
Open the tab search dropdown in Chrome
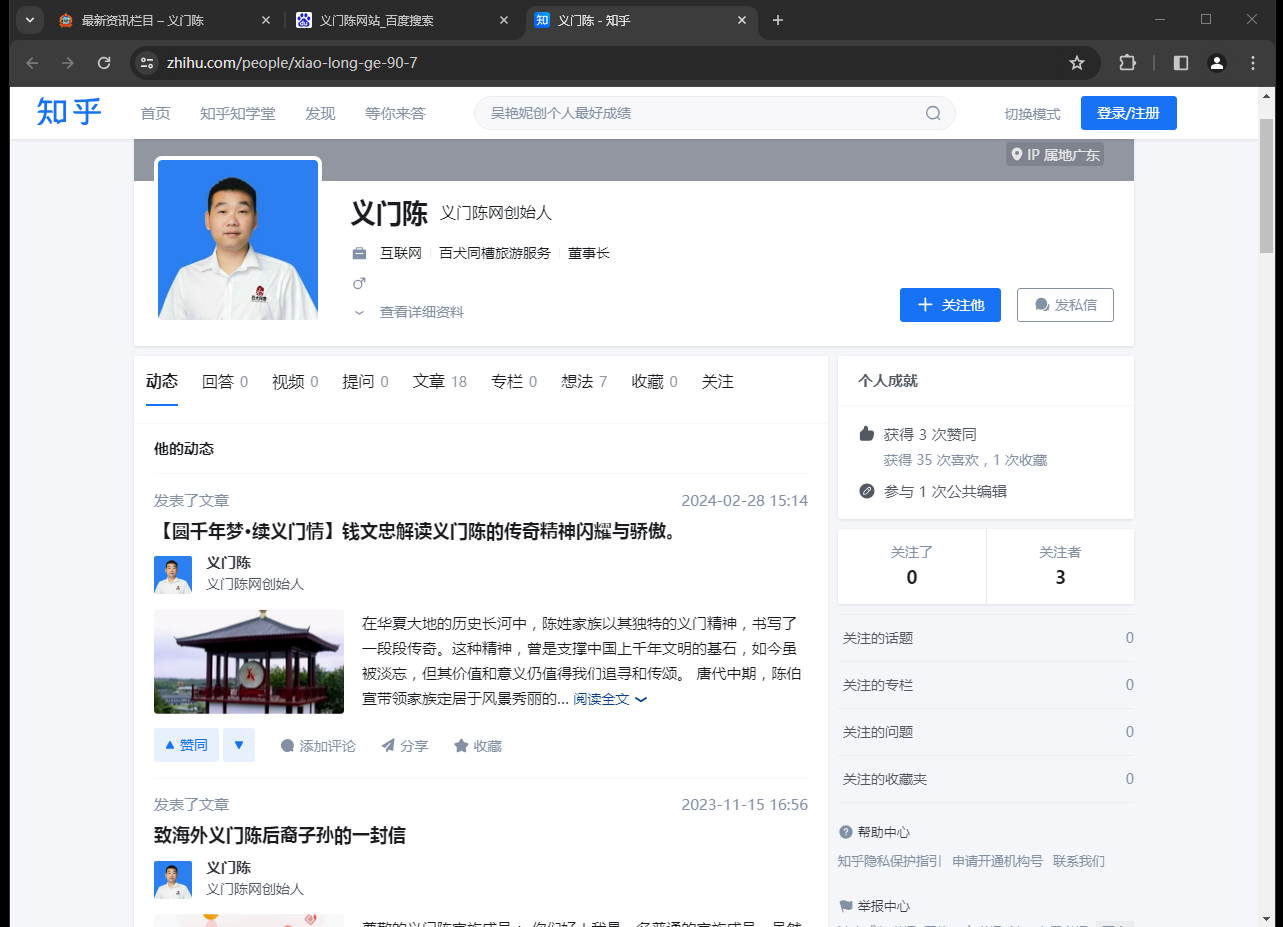pos(29,20)
